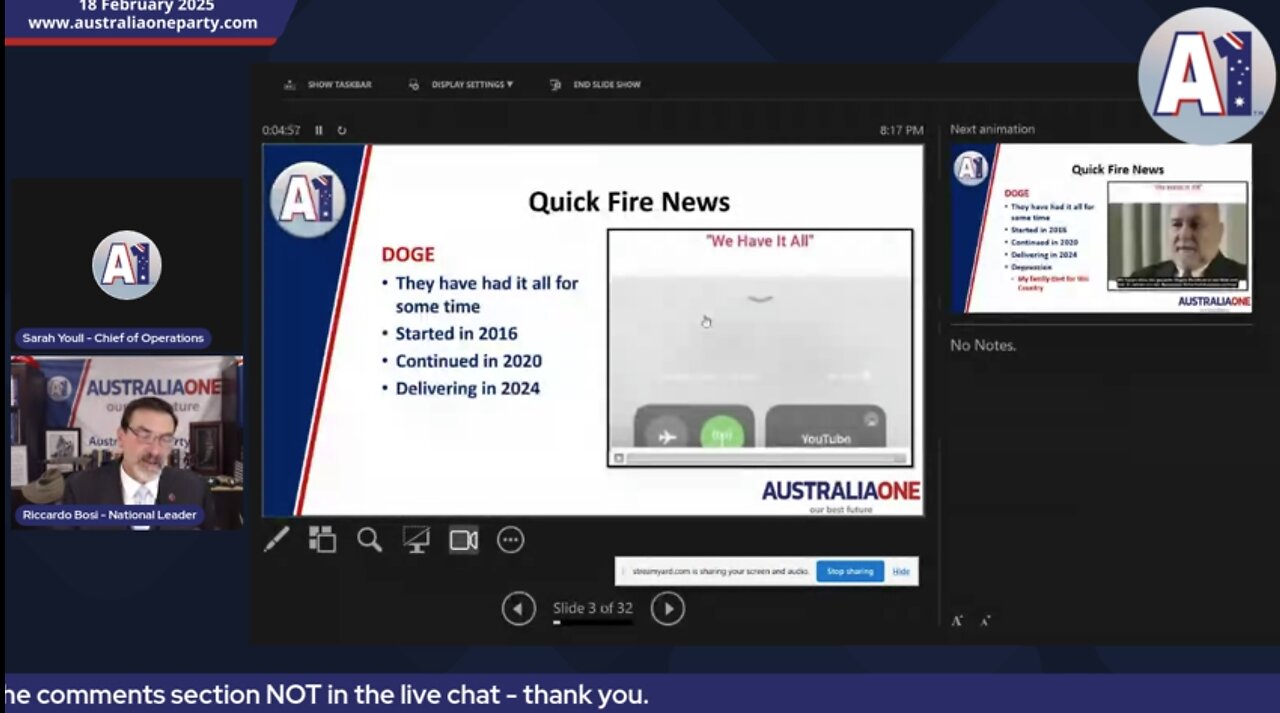Click the A1 logo on the current slide

coord(308,198)
